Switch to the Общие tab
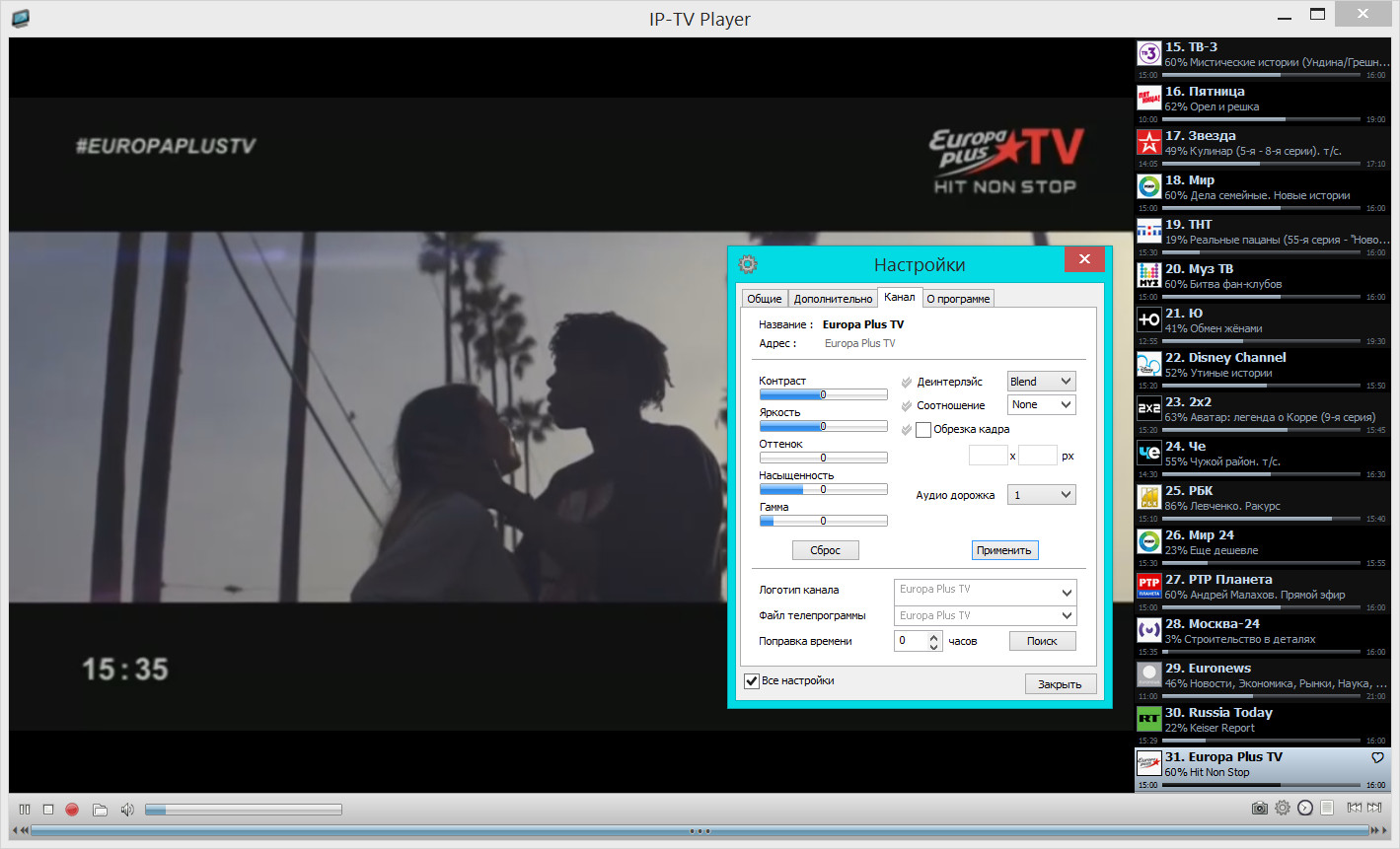The image size is (1400, 849). pyautogui.click(x=765, y=299)
